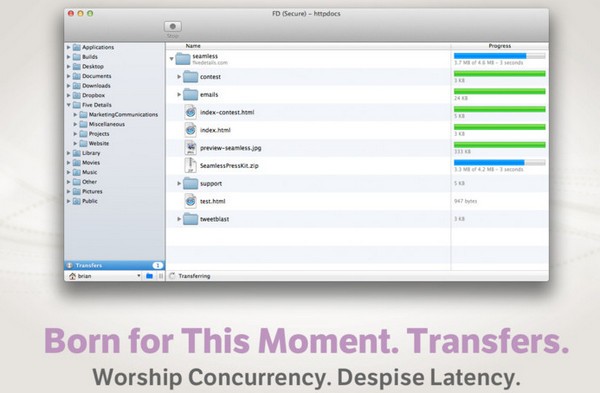Click the Transferring status text
Image resolution: width=600 pixels, height=393 pixels.
194,276
